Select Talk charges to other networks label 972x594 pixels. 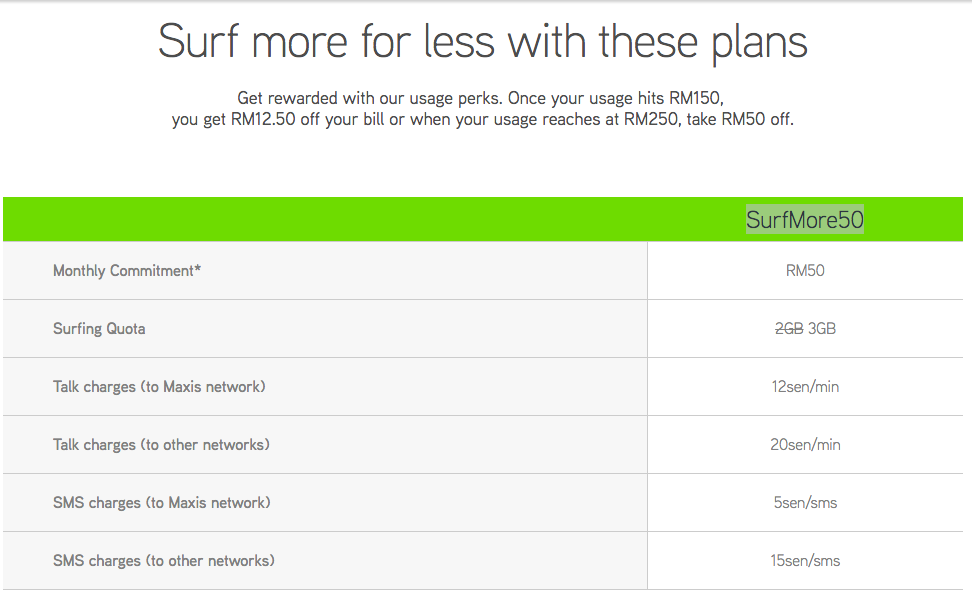[161, 445]
